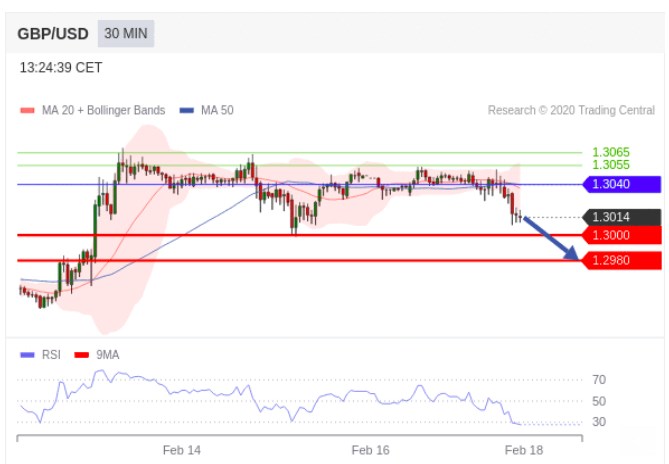Click the green 1.3065 resistance label
The height and width of the screenshot is (464, 669).
(610, 153)
